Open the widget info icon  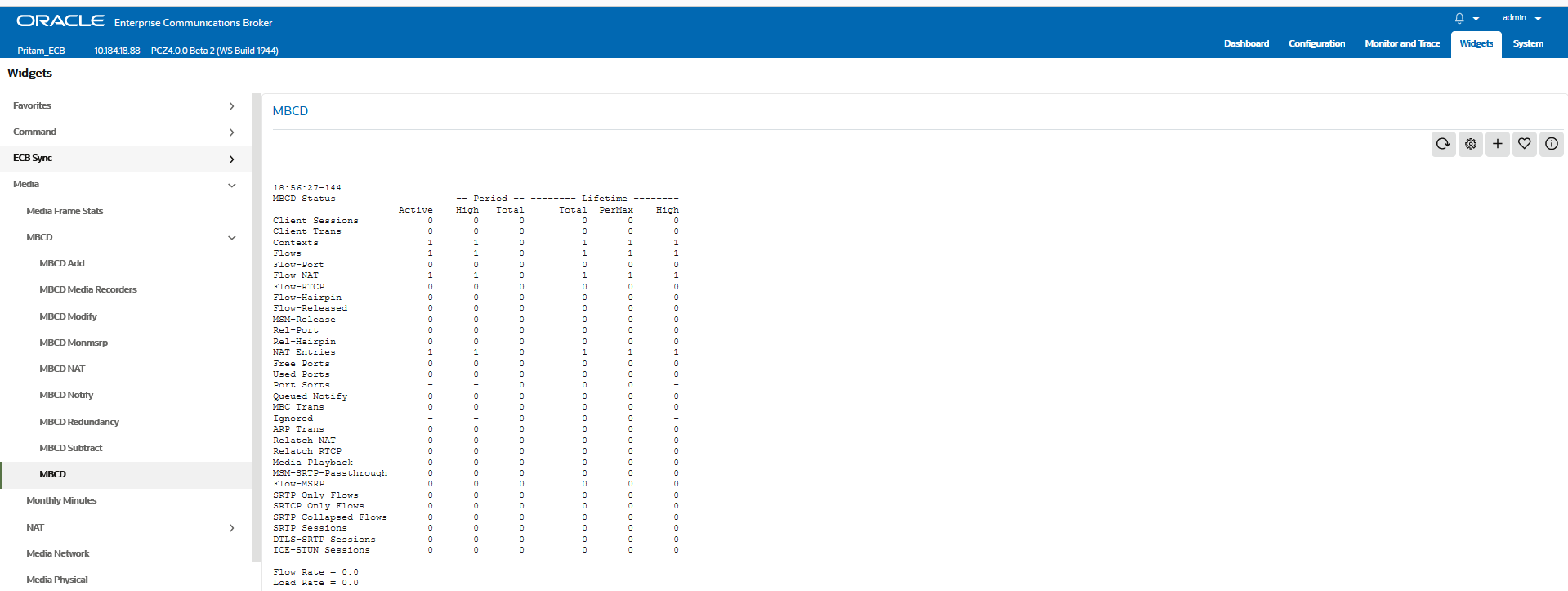coord(1551,144)
